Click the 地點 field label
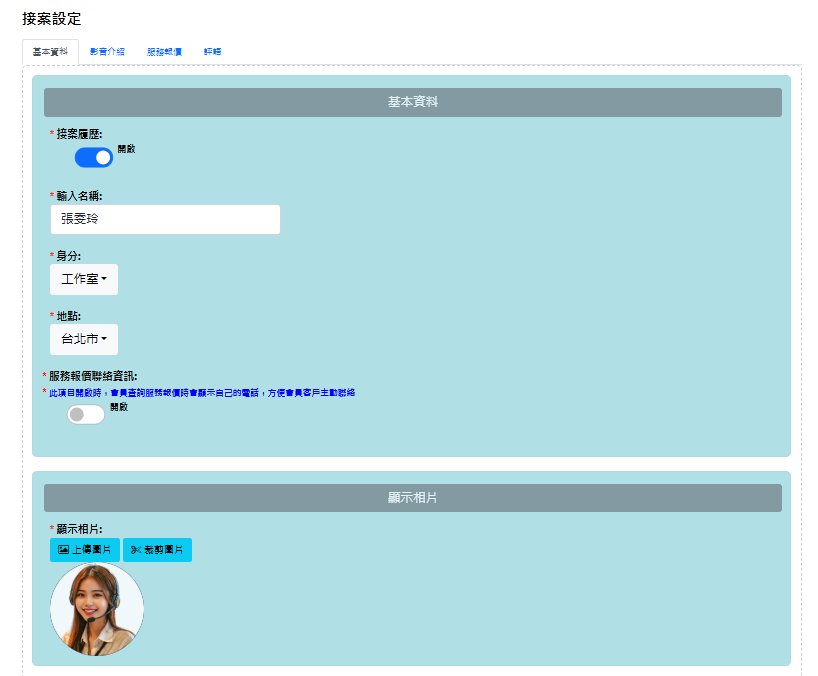The height and width of the screenshot is (676, 818). (x=68, y=316)
